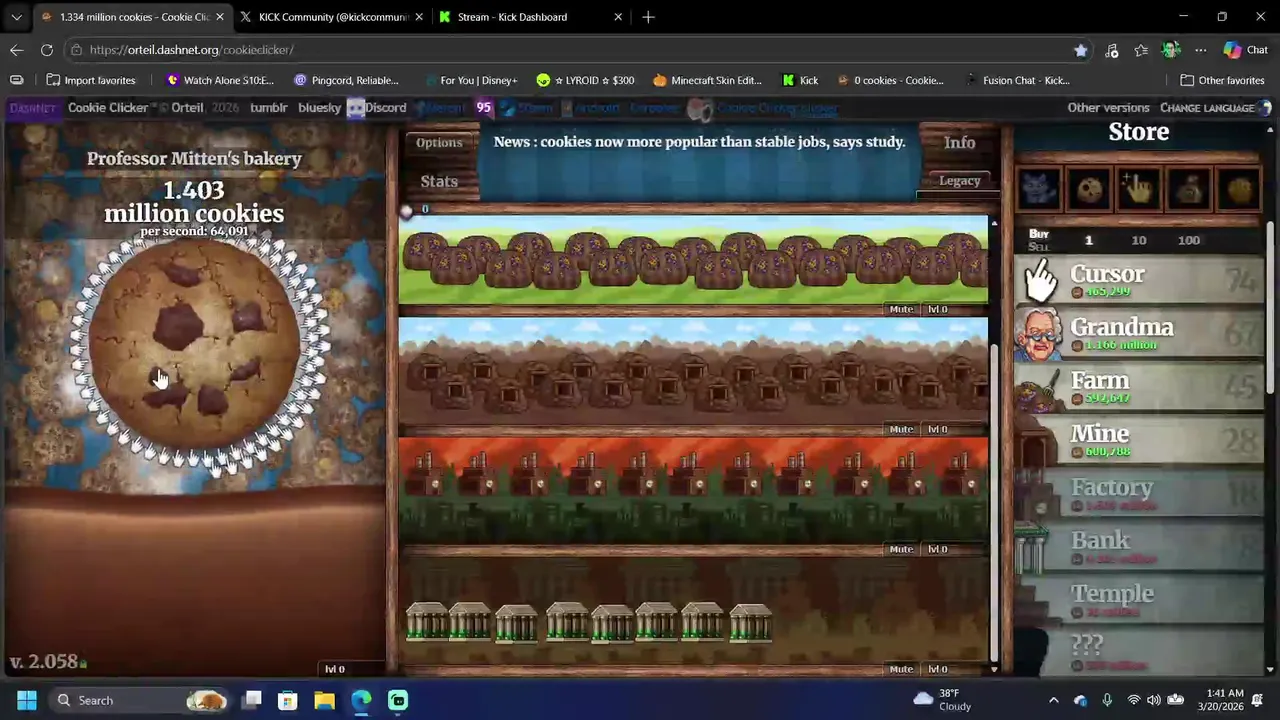Buy the kitten upgrade in the store
Viewport: 1280px width, 720px height.
coord(1039,188)
